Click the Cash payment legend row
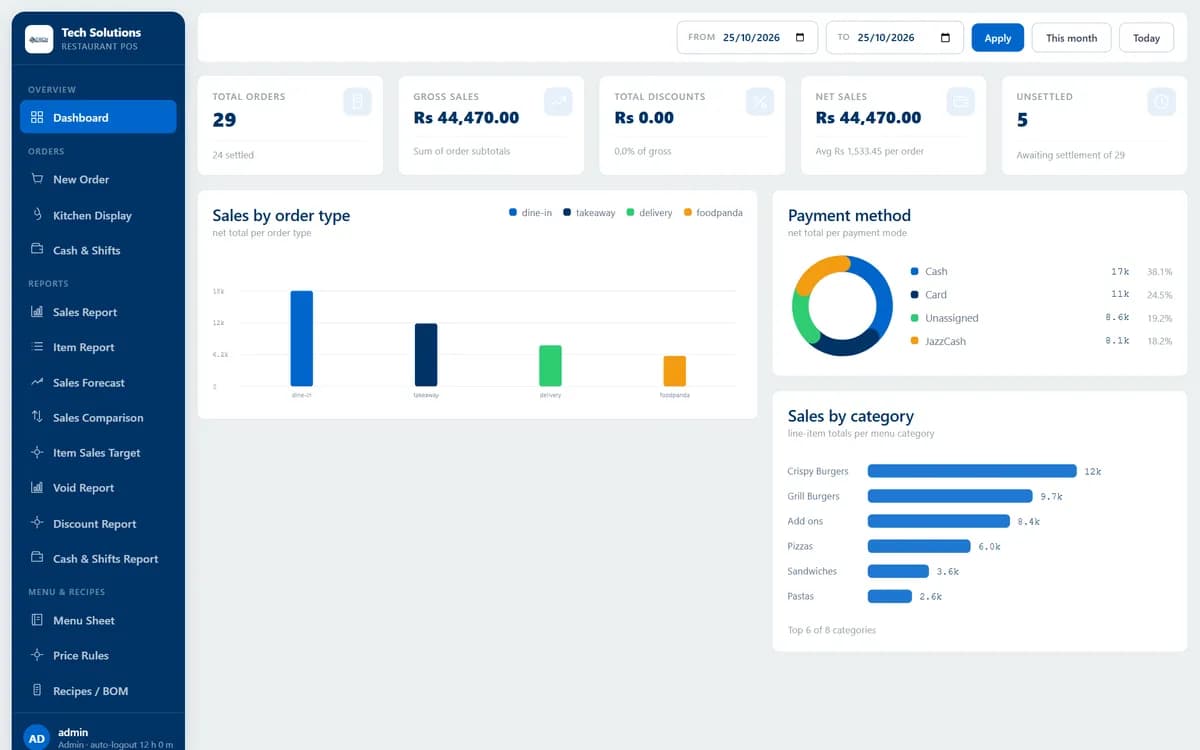1200x750 pixels. click(1041, 271)
